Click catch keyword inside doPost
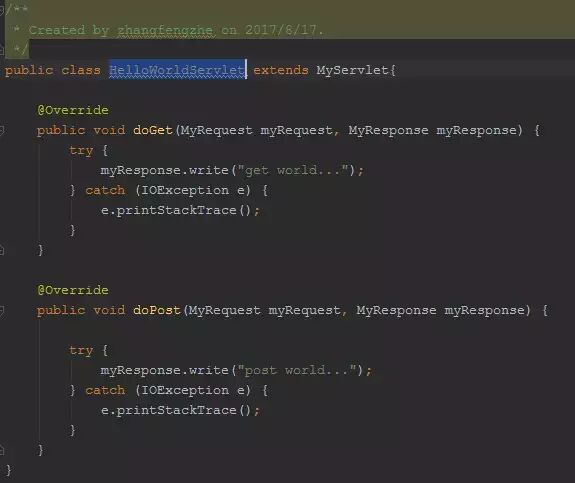575x483 pixels. coord(105,390)
